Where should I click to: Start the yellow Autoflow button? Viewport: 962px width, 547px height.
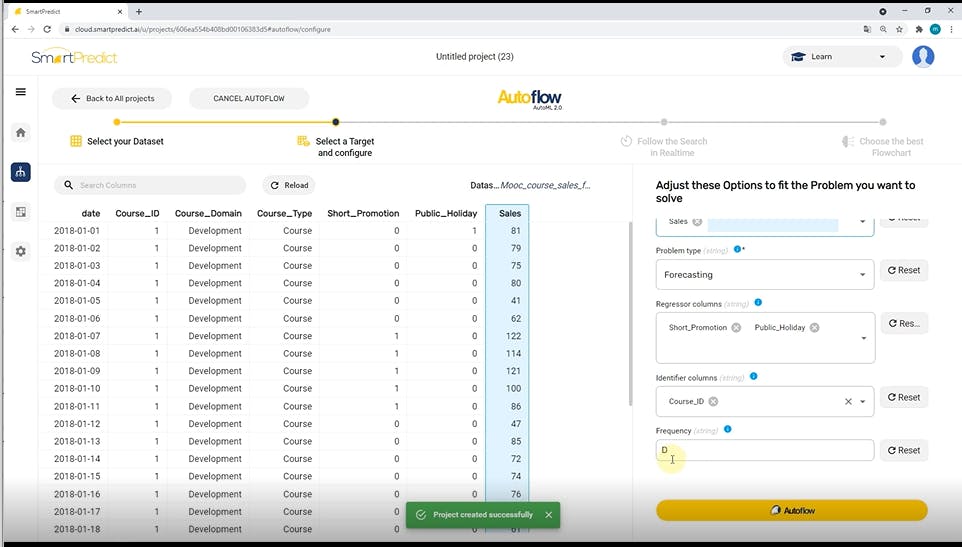tap(791, 510)
